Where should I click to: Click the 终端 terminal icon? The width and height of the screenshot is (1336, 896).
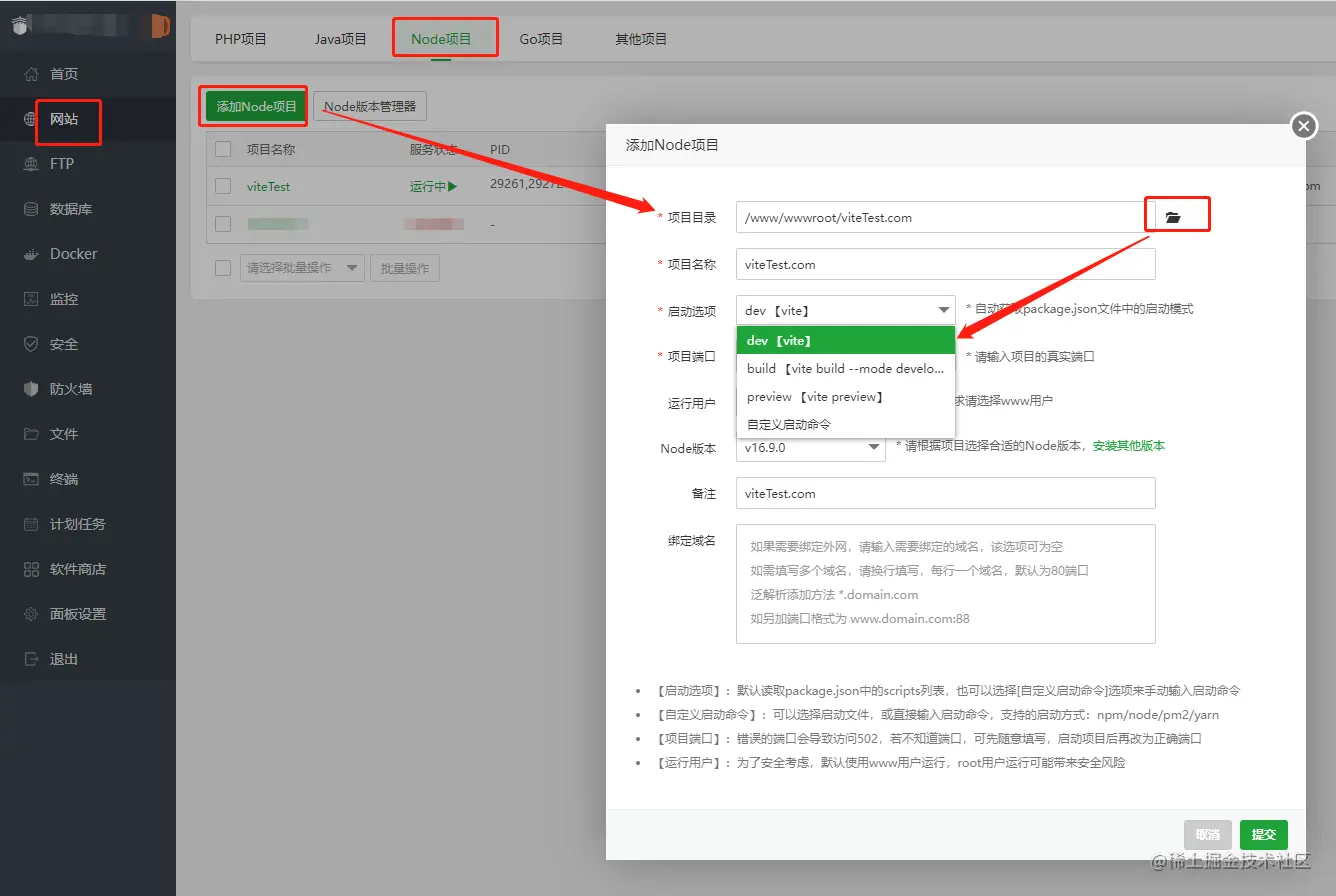pyautogui.click(x=31, y=479)
